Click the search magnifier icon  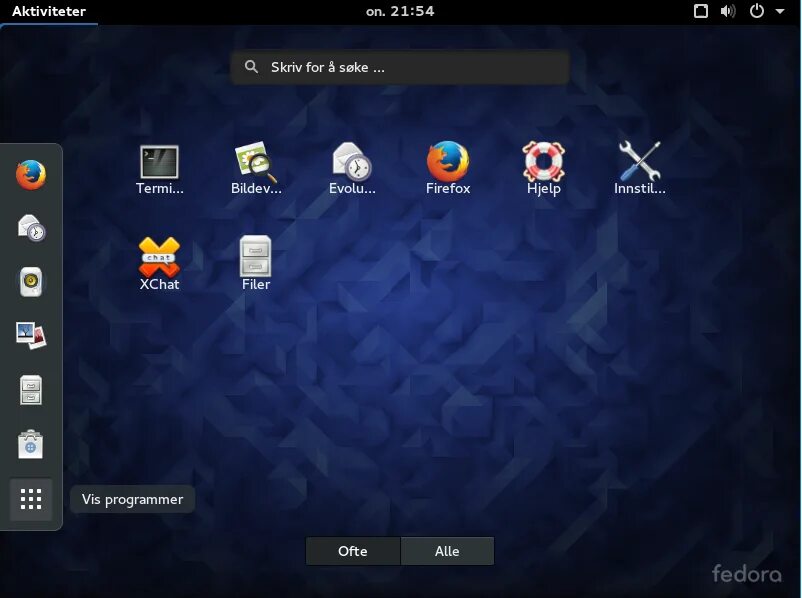click(251, 67)
